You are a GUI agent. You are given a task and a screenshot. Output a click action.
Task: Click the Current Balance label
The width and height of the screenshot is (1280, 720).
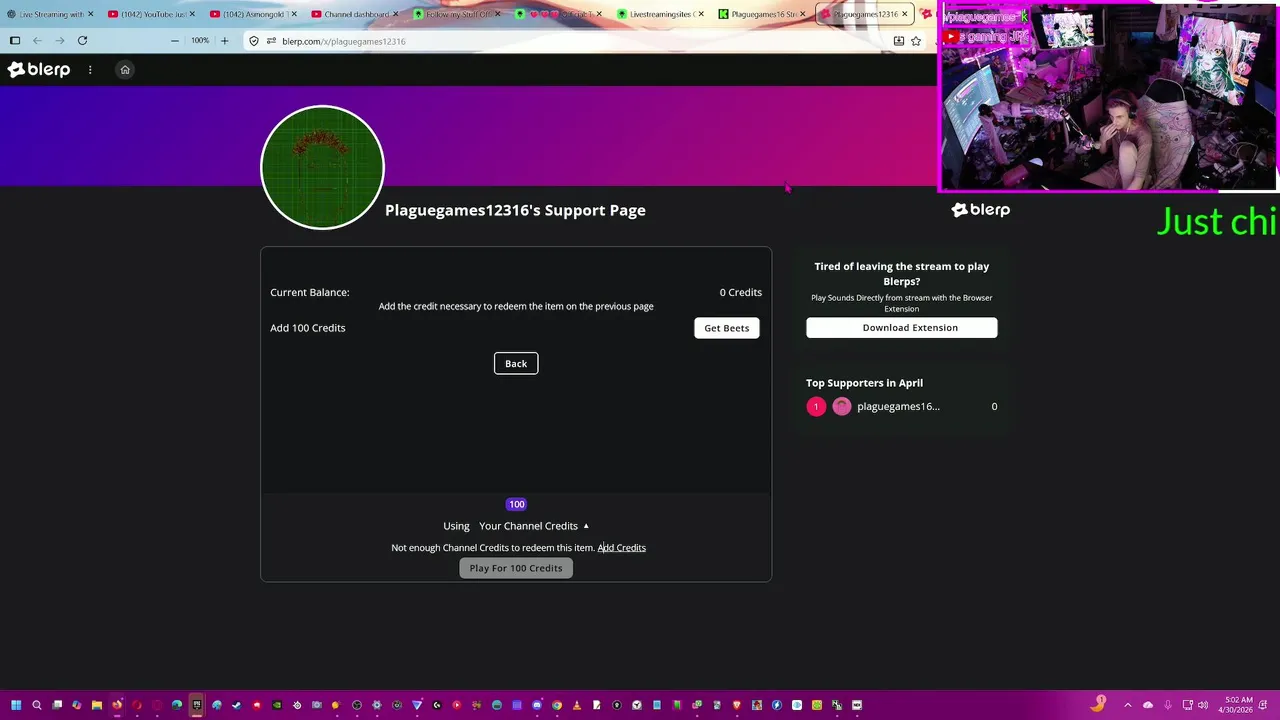tap(309, 292)
